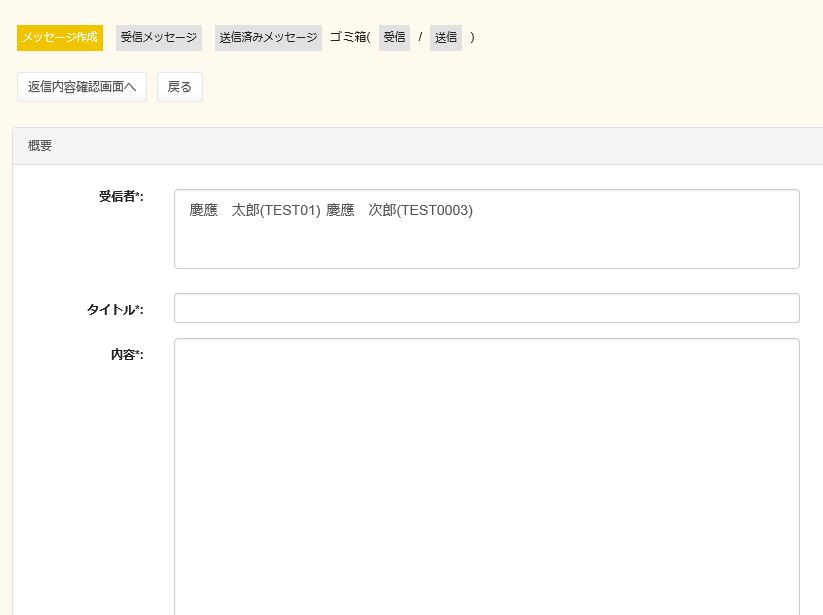Open ゴミ箱 受信 folder link

tap(394, 38)
